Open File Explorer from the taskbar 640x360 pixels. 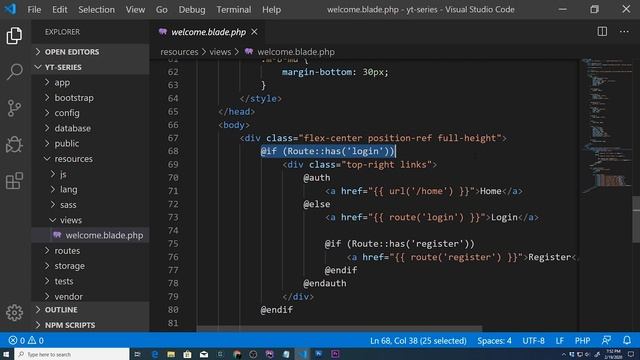coord(171,354)
